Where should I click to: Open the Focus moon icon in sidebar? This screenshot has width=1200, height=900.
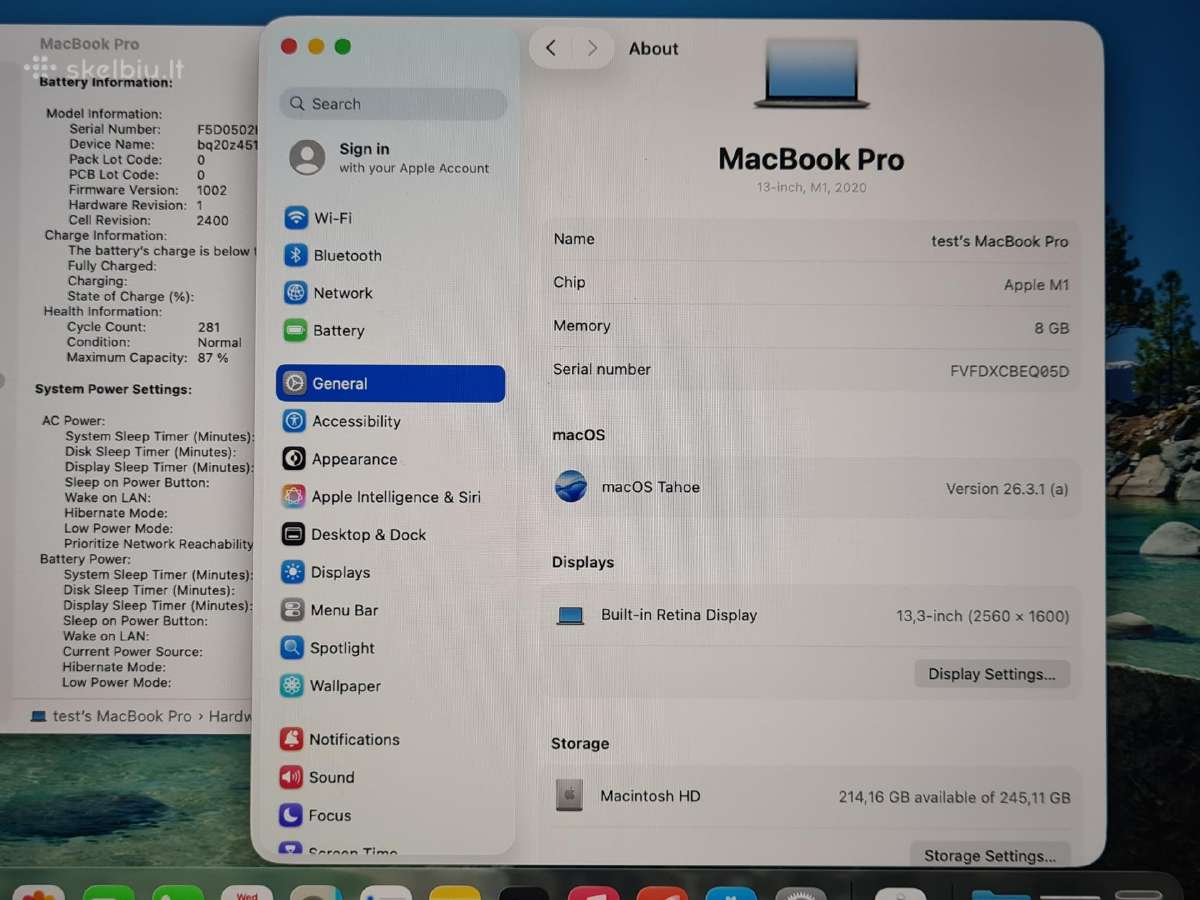coord(290,815)
